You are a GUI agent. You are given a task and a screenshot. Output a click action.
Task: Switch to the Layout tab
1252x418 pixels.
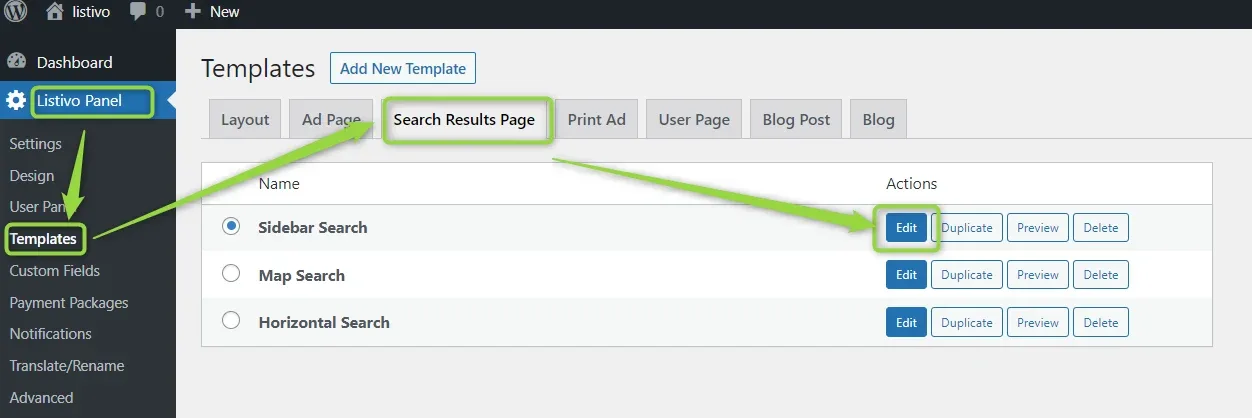245,119
